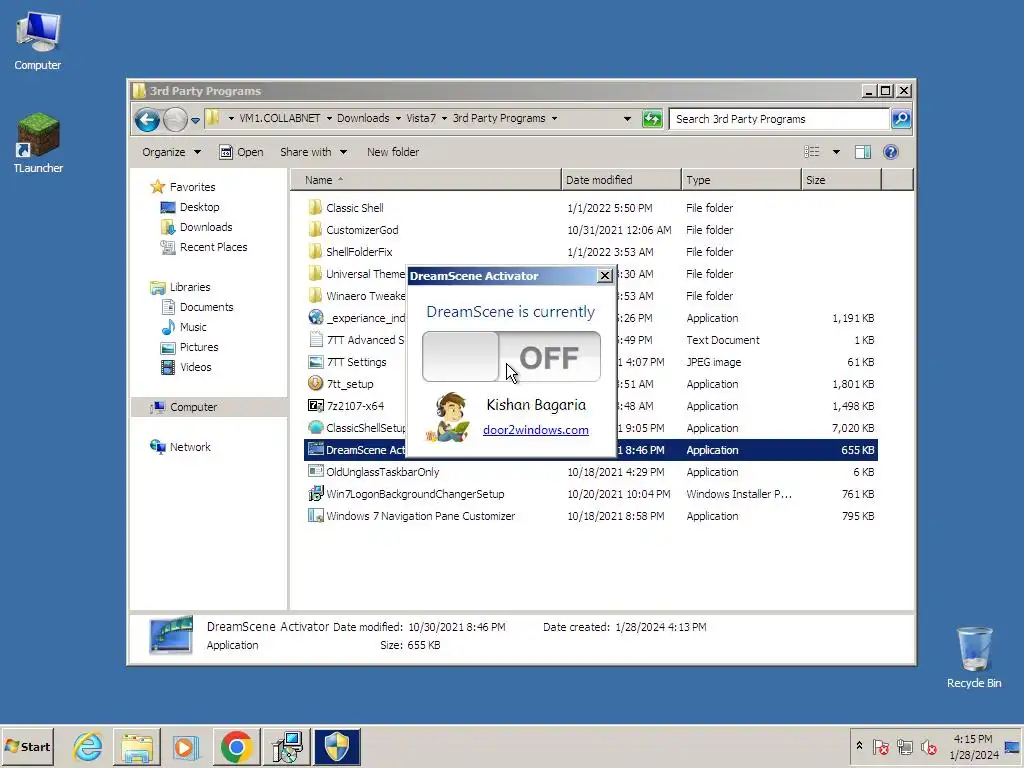The image size is (1024, 768).
Task: Create a New folder
Action: (392, 152)
